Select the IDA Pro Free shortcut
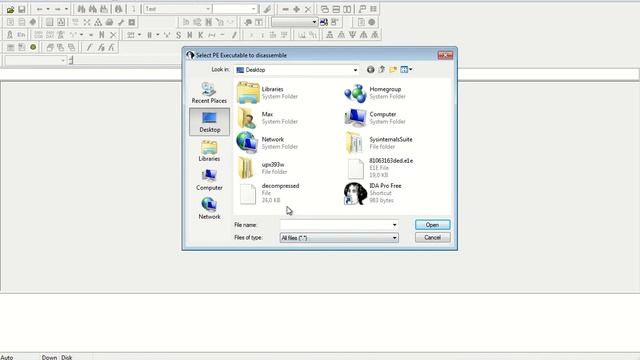 (373, 193)
